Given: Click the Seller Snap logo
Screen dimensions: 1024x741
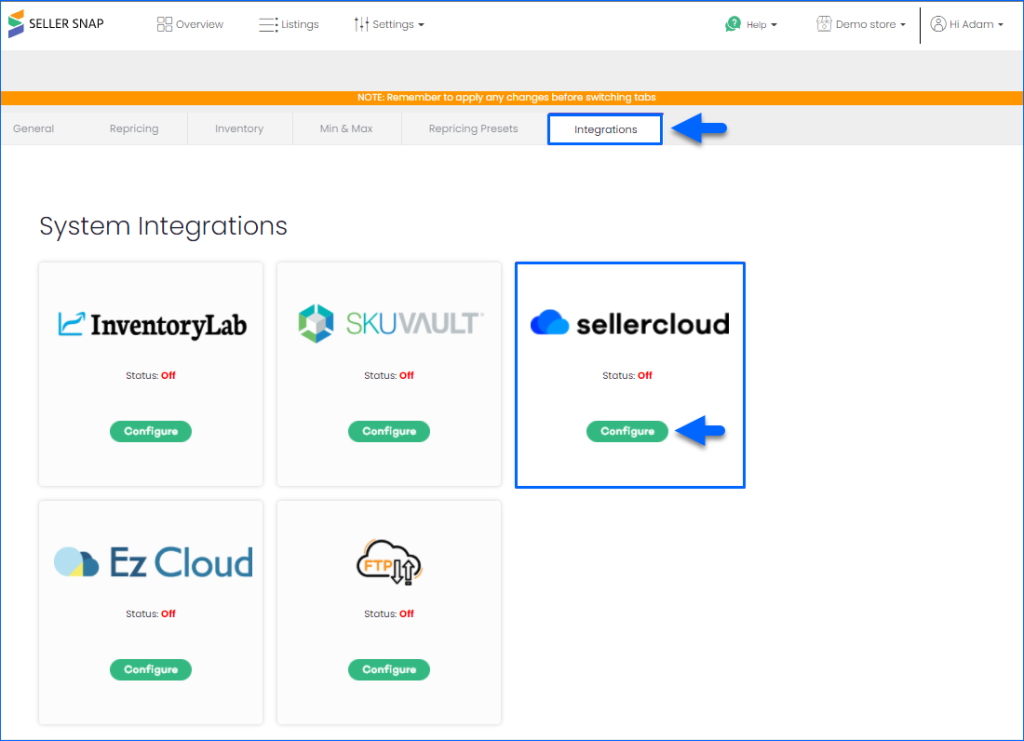Looking at the screenshot, I should point(55,23).
